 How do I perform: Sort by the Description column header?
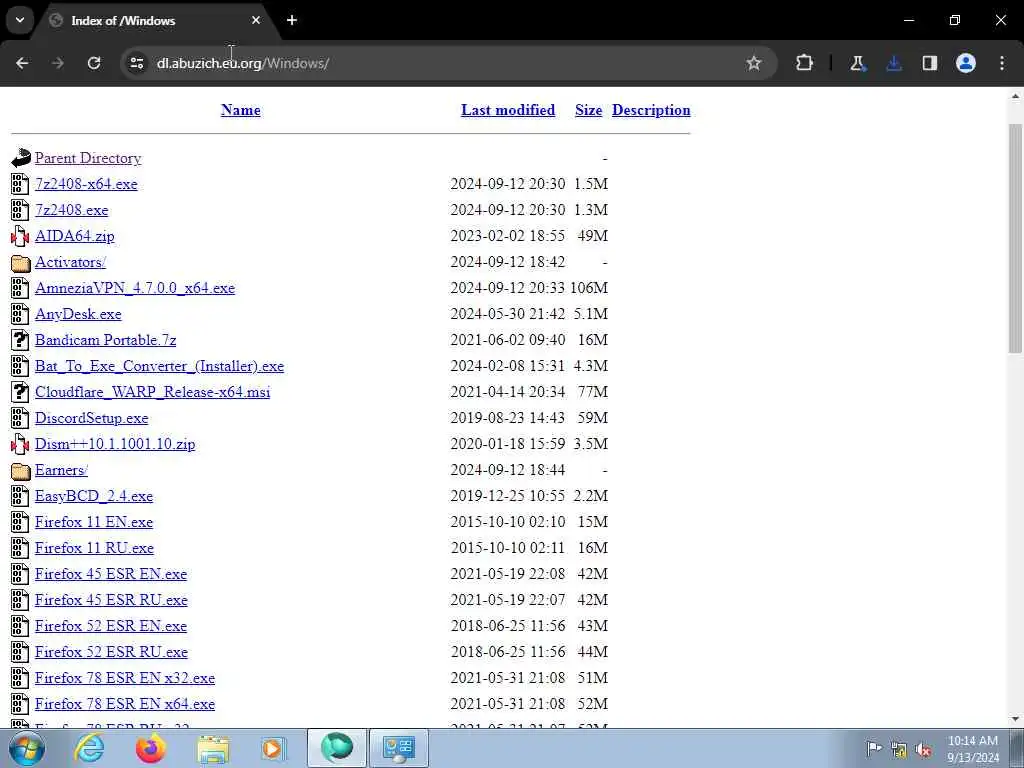click(651, 110)
